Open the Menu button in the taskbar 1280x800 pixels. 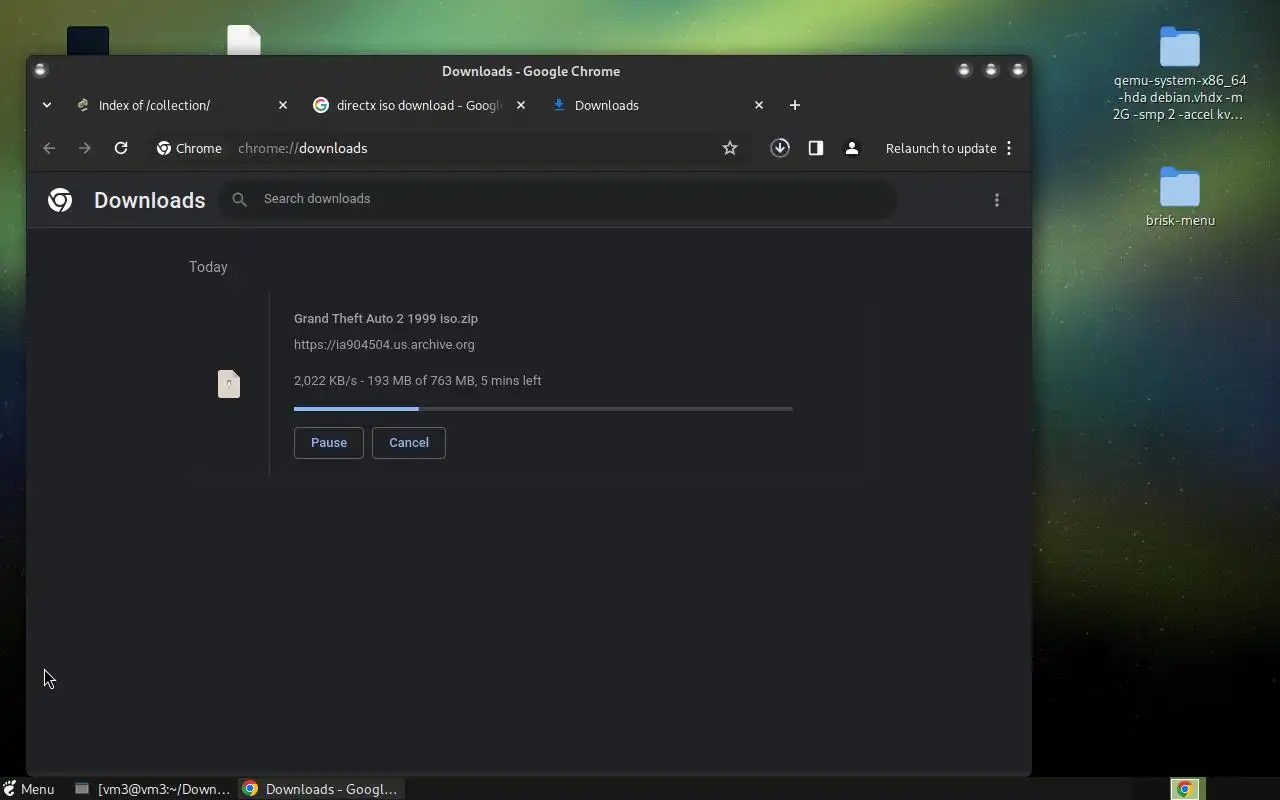coord(29,789)
